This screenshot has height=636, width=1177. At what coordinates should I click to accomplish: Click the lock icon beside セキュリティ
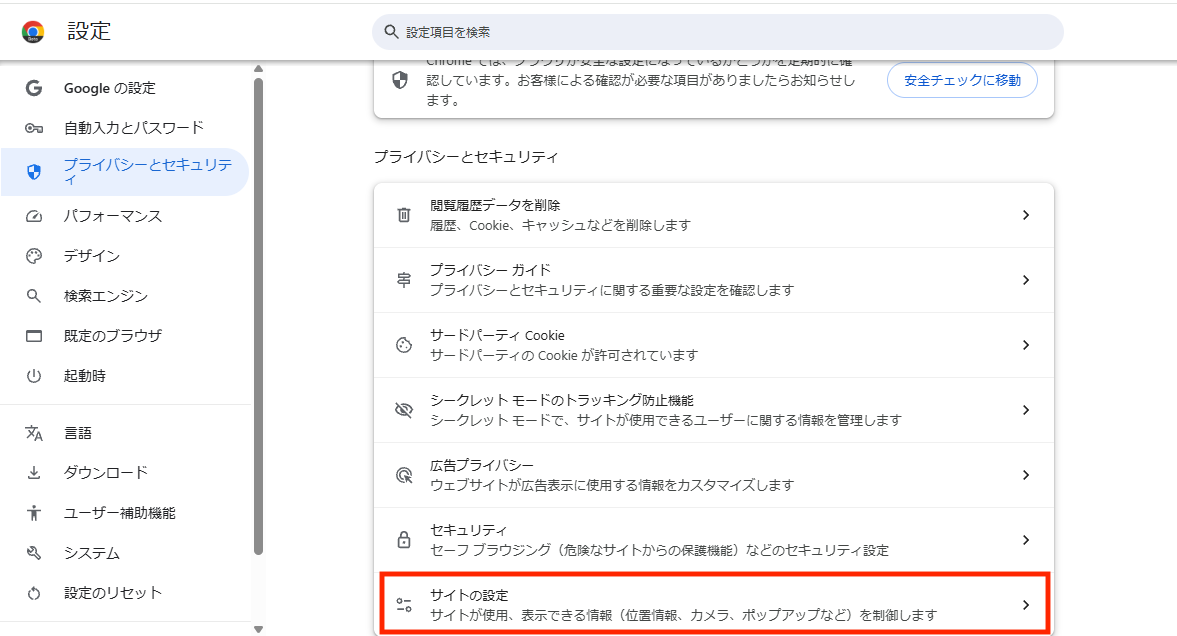click(x=404, y=540)
